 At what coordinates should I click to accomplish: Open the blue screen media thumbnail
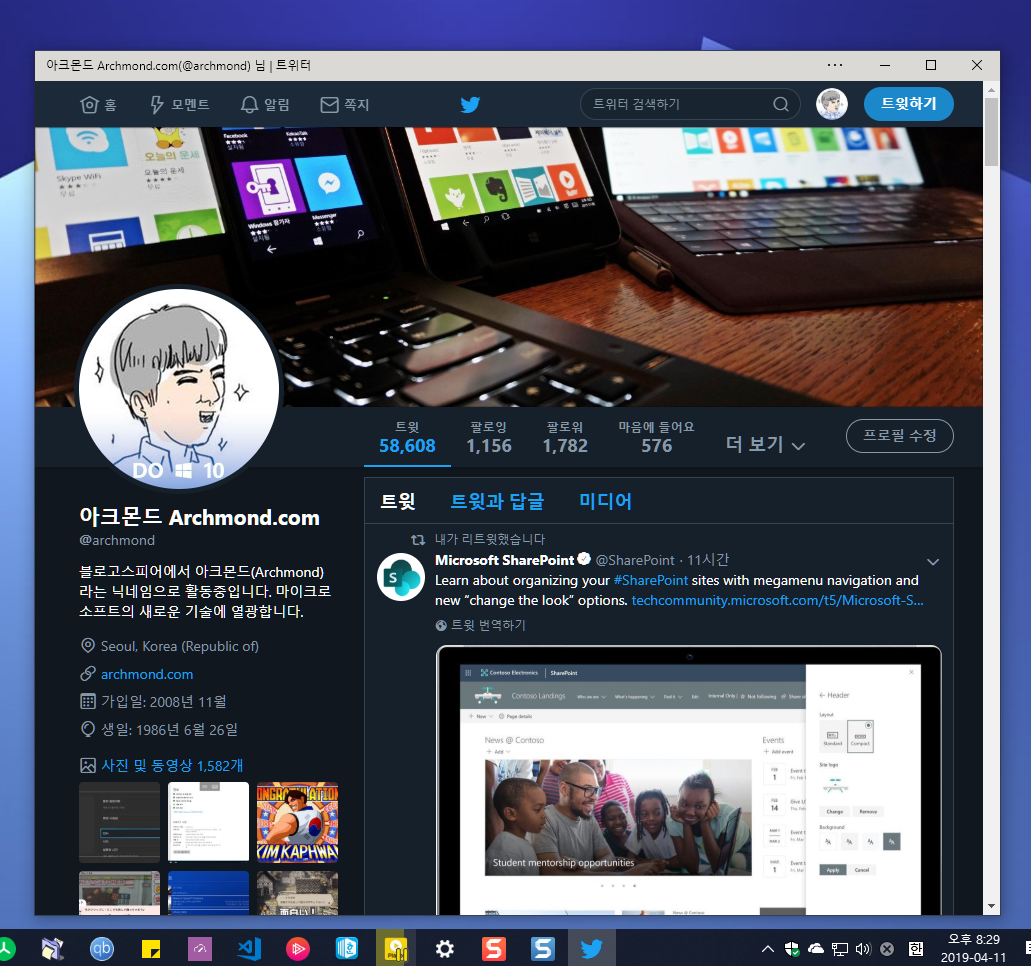tap(208, 893)
